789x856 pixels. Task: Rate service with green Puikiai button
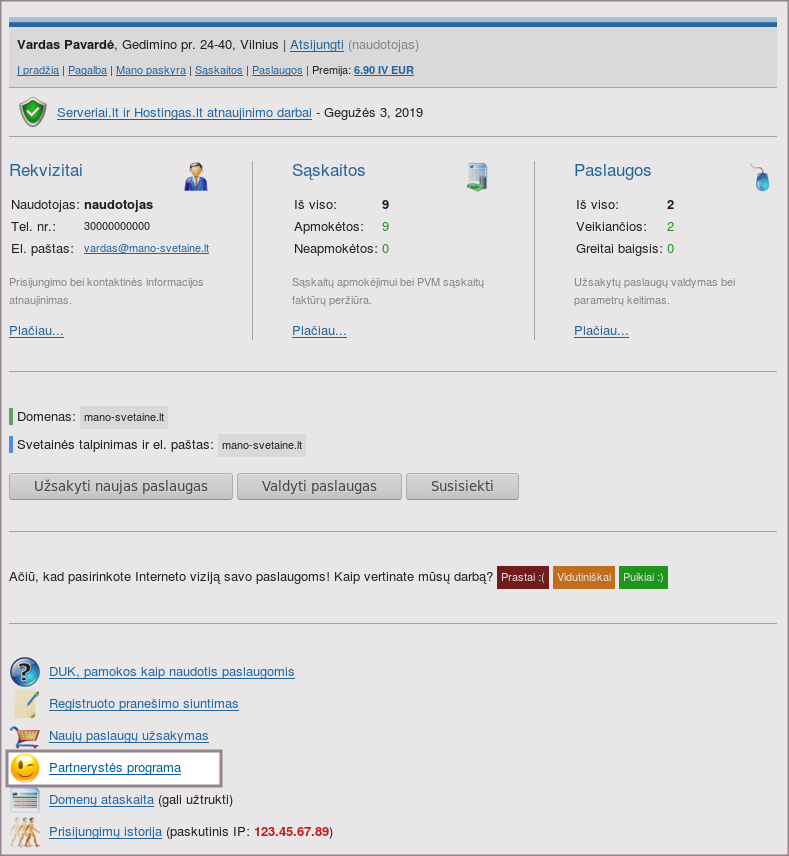point(643,577)
